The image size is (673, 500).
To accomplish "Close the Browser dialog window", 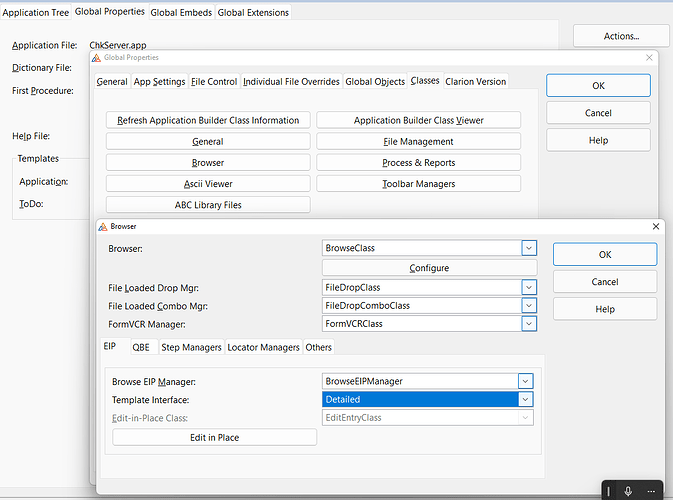I will (655, 227).
